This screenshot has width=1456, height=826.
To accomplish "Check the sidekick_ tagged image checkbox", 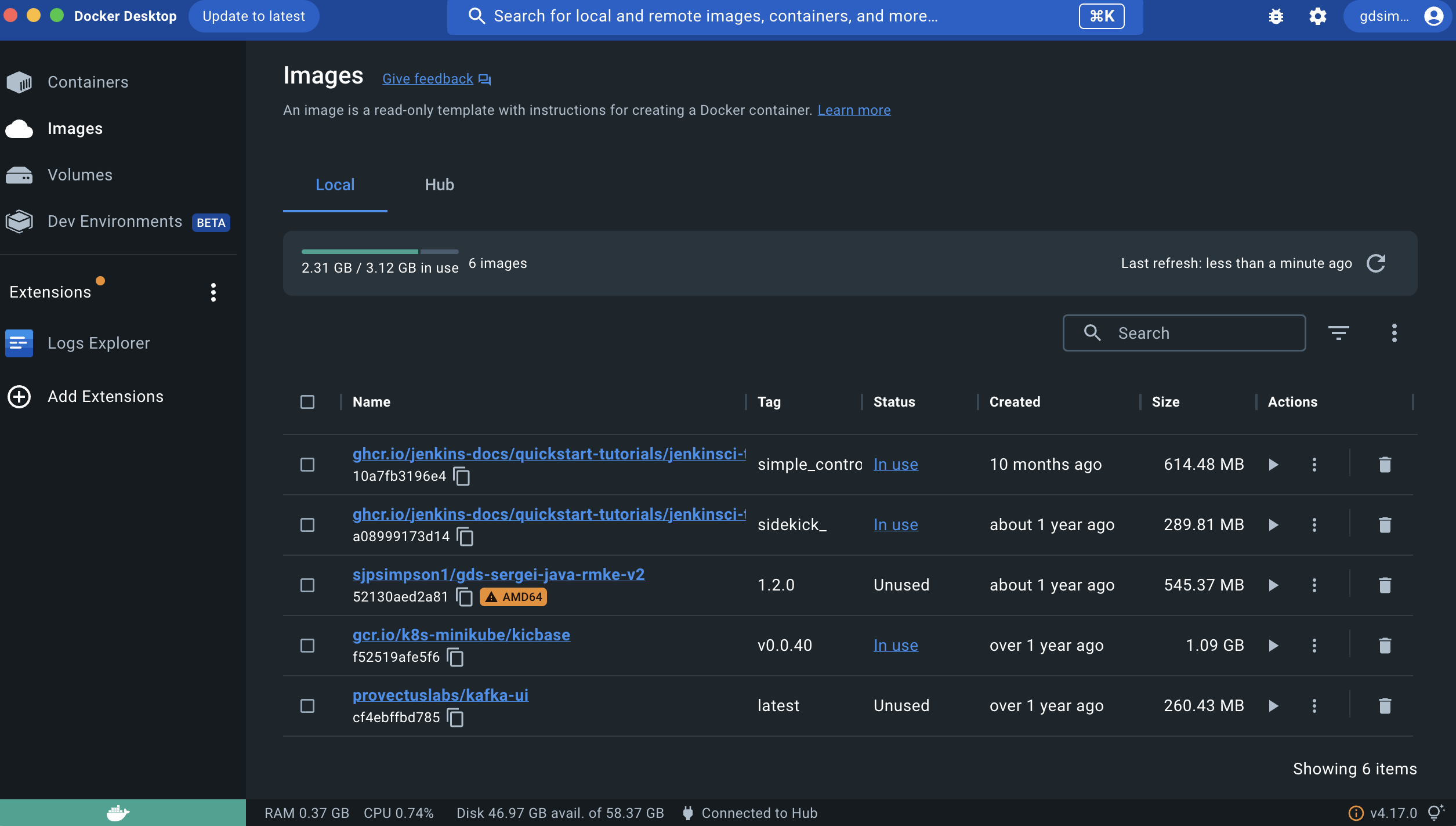I will [x=307, y=525].
